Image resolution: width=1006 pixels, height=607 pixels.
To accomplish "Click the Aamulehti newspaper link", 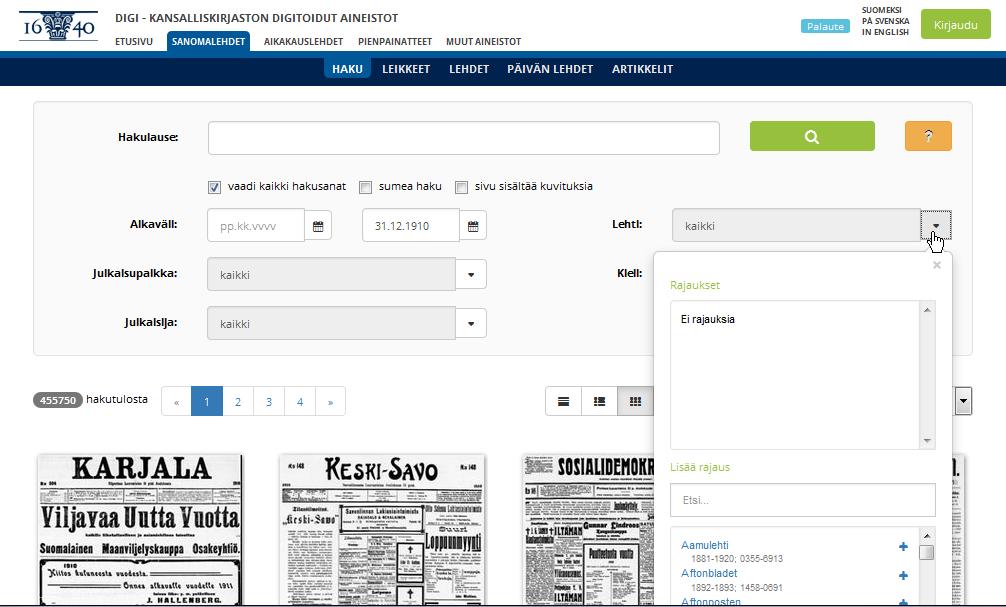I will (x=704, y=545).
